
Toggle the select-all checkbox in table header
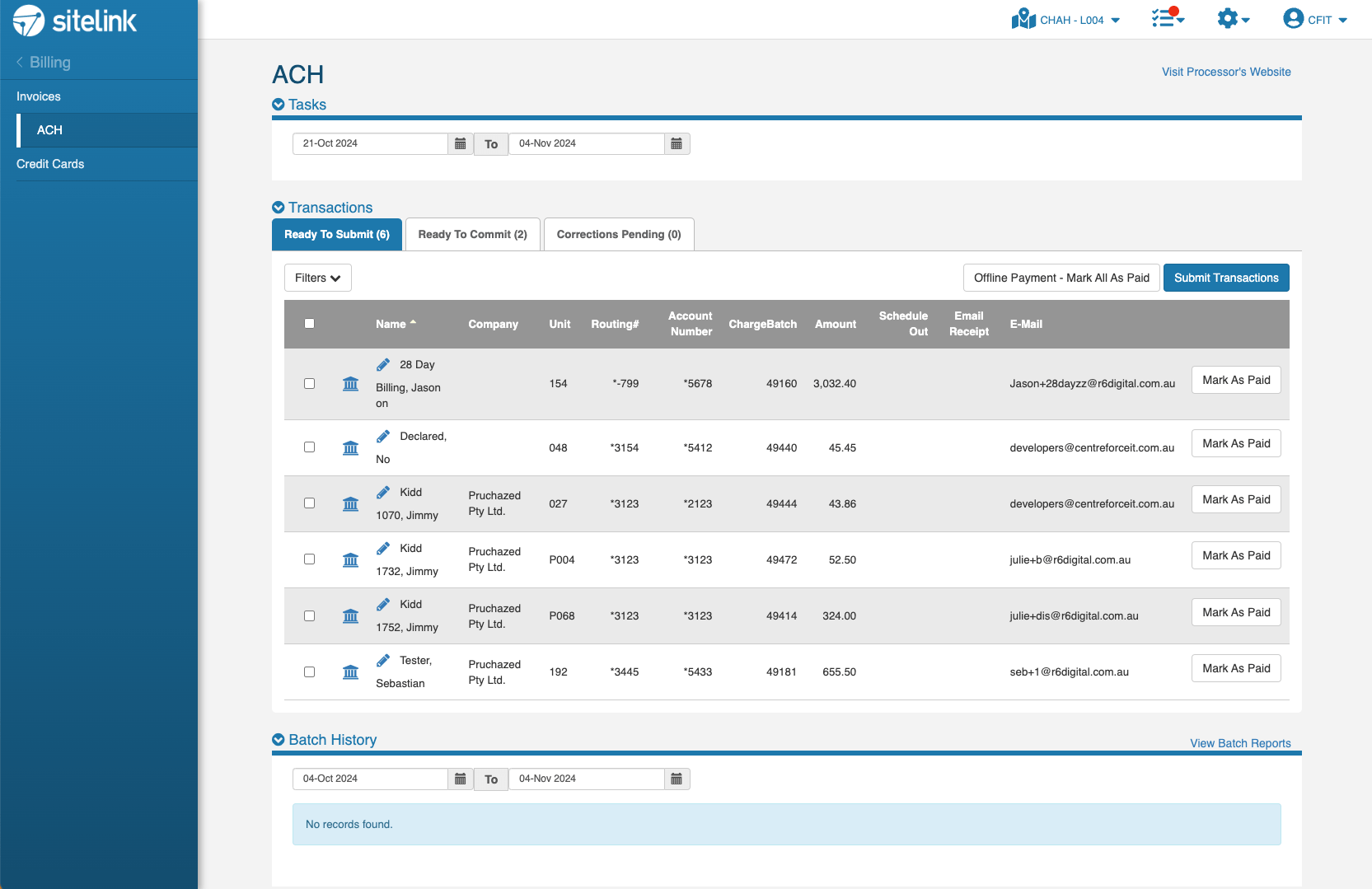[x=310, y=324]
